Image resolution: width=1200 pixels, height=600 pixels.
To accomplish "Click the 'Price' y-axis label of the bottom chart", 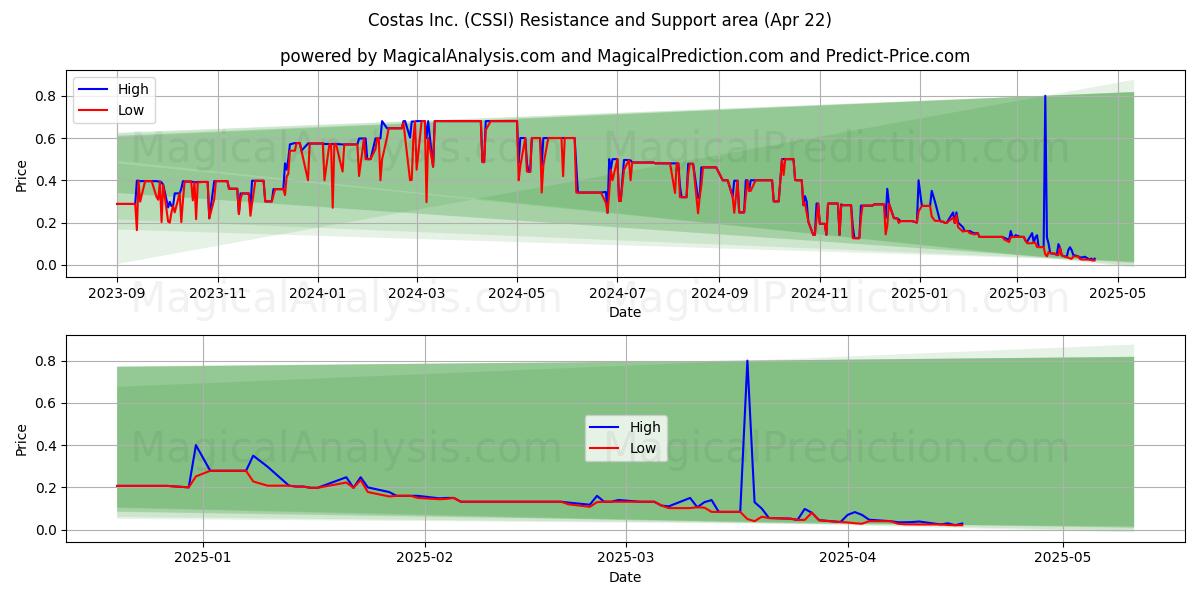I will point(22,438).
